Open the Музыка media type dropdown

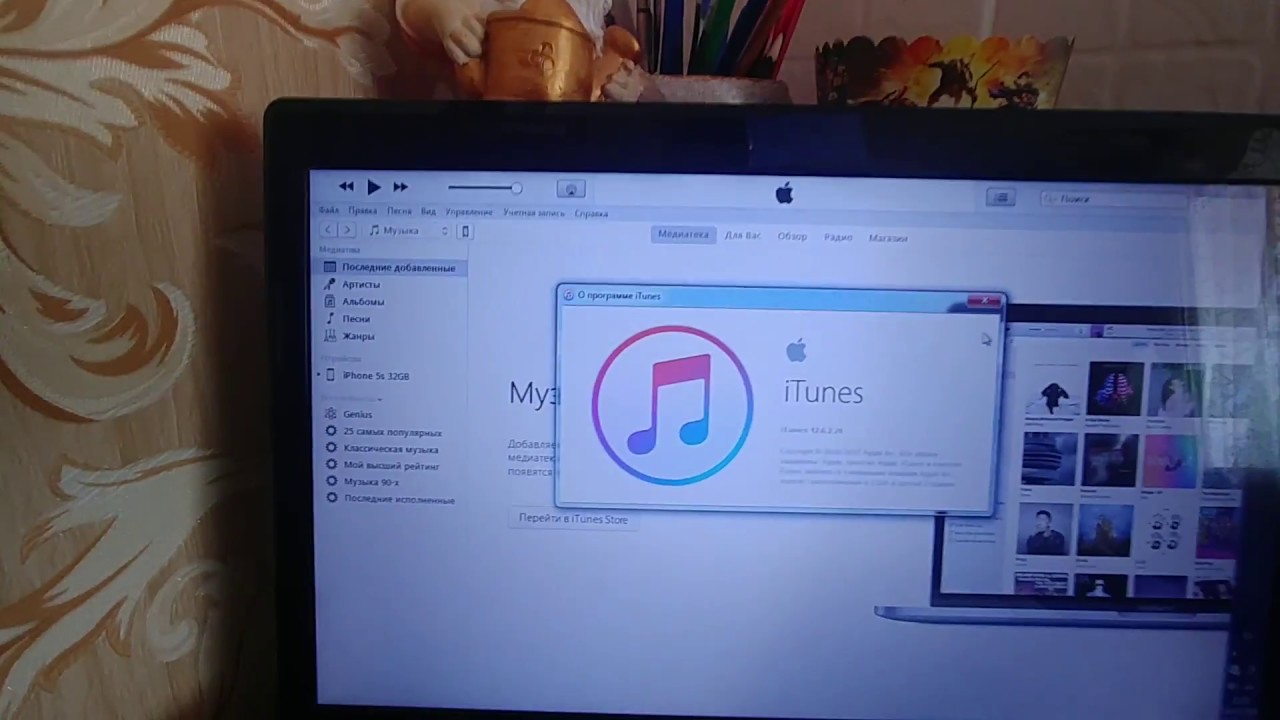[408, 230]
